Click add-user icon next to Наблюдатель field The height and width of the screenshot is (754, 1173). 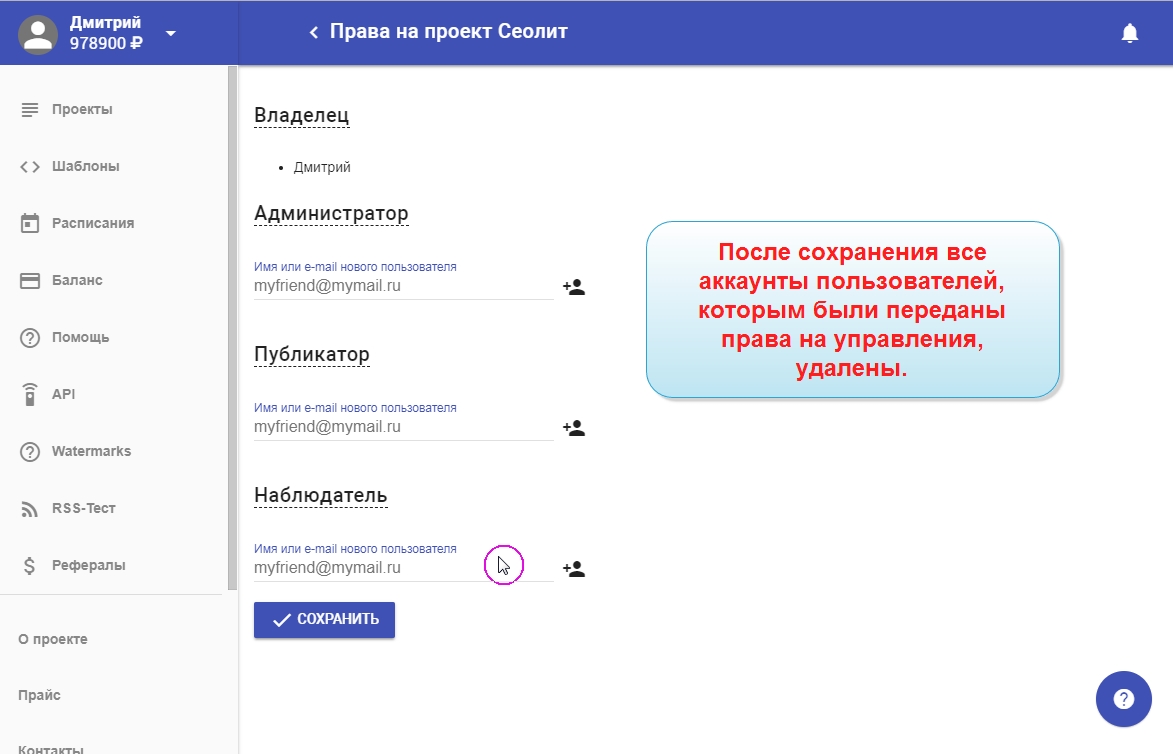(x=573, y=569)
